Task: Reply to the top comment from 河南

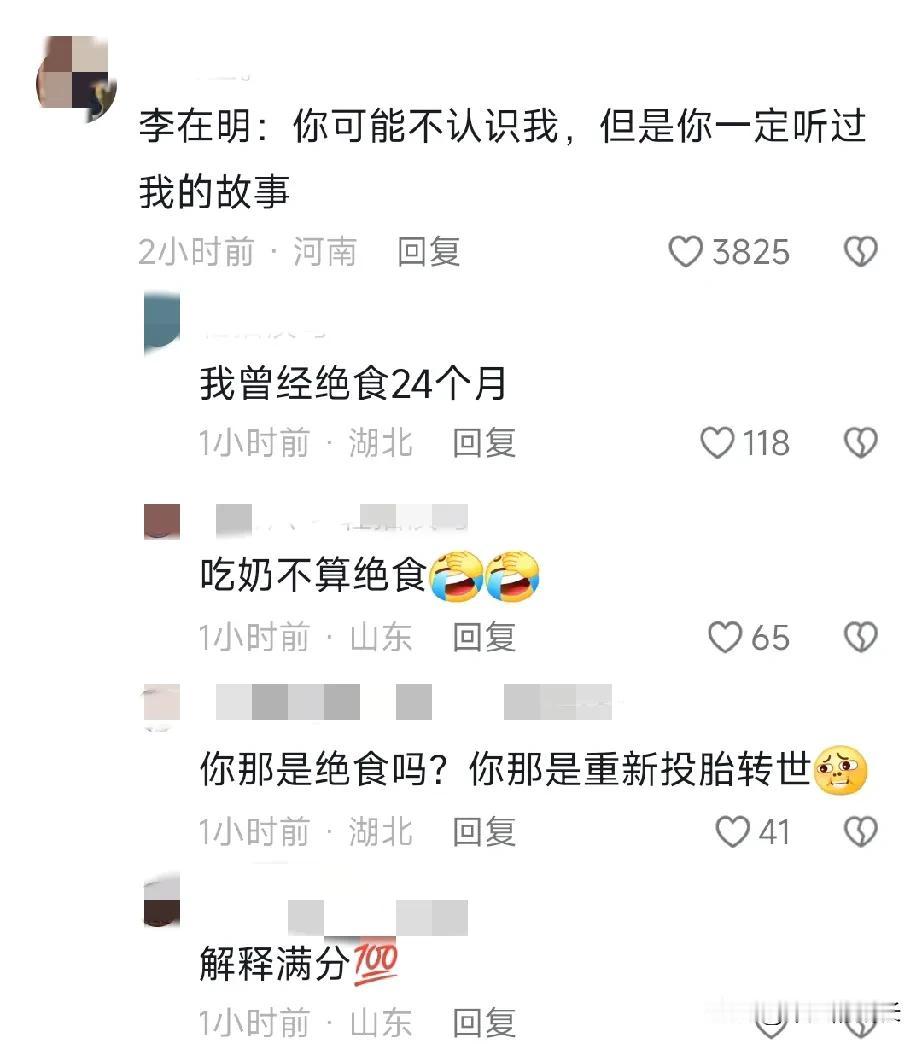Action: [429, 252]
